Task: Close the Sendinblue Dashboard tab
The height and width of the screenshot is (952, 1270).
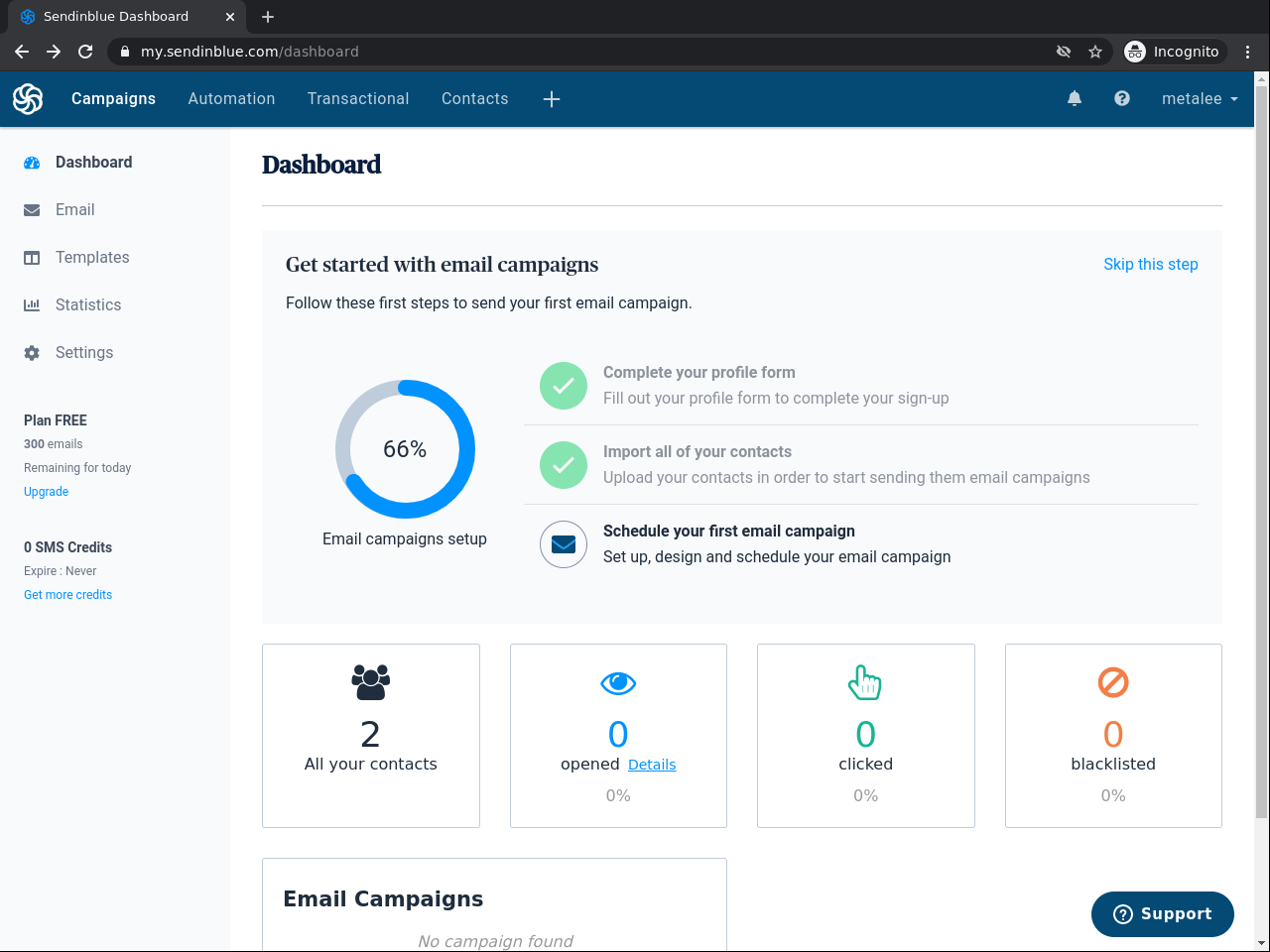Action: [x=230, y=17]
